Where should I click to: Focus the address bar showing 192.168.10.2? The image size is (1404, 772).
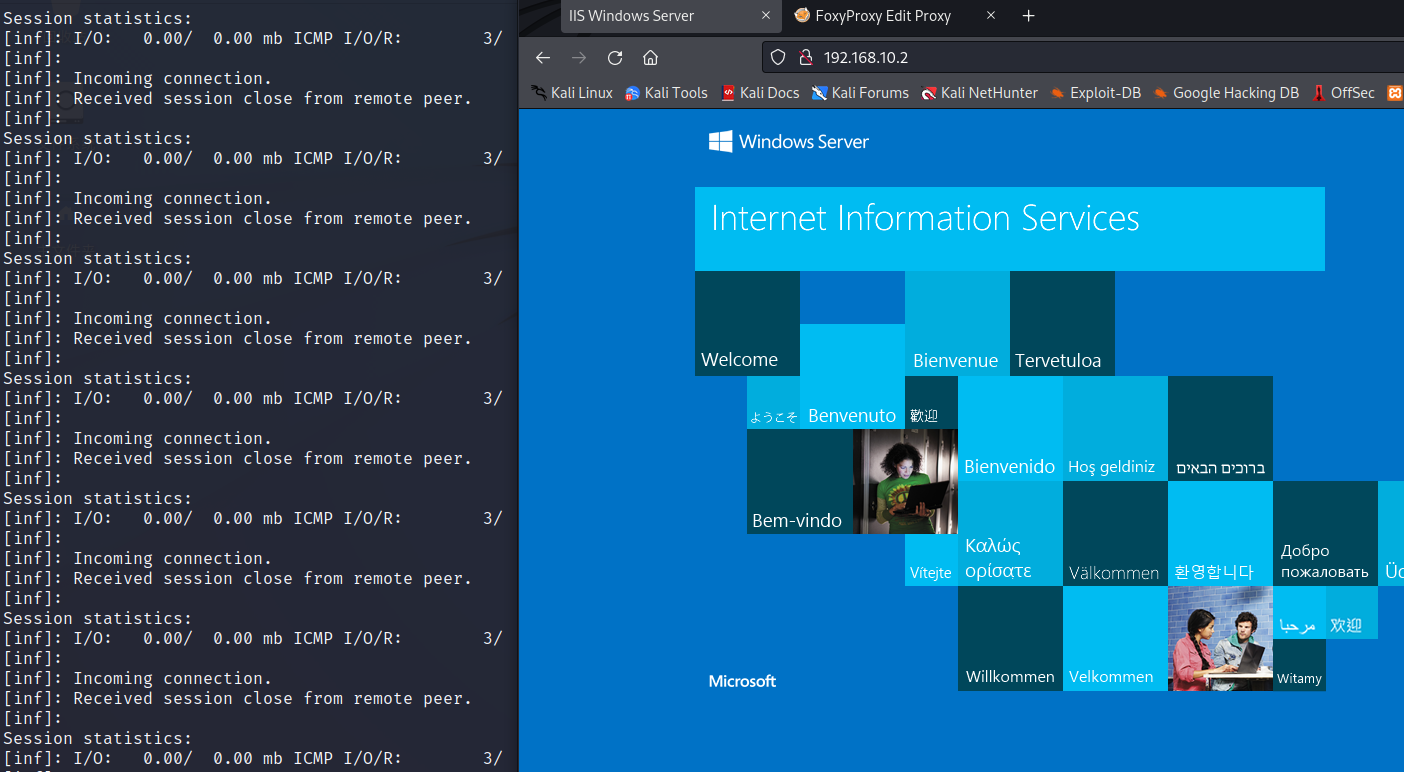(x=1083, y=57)
